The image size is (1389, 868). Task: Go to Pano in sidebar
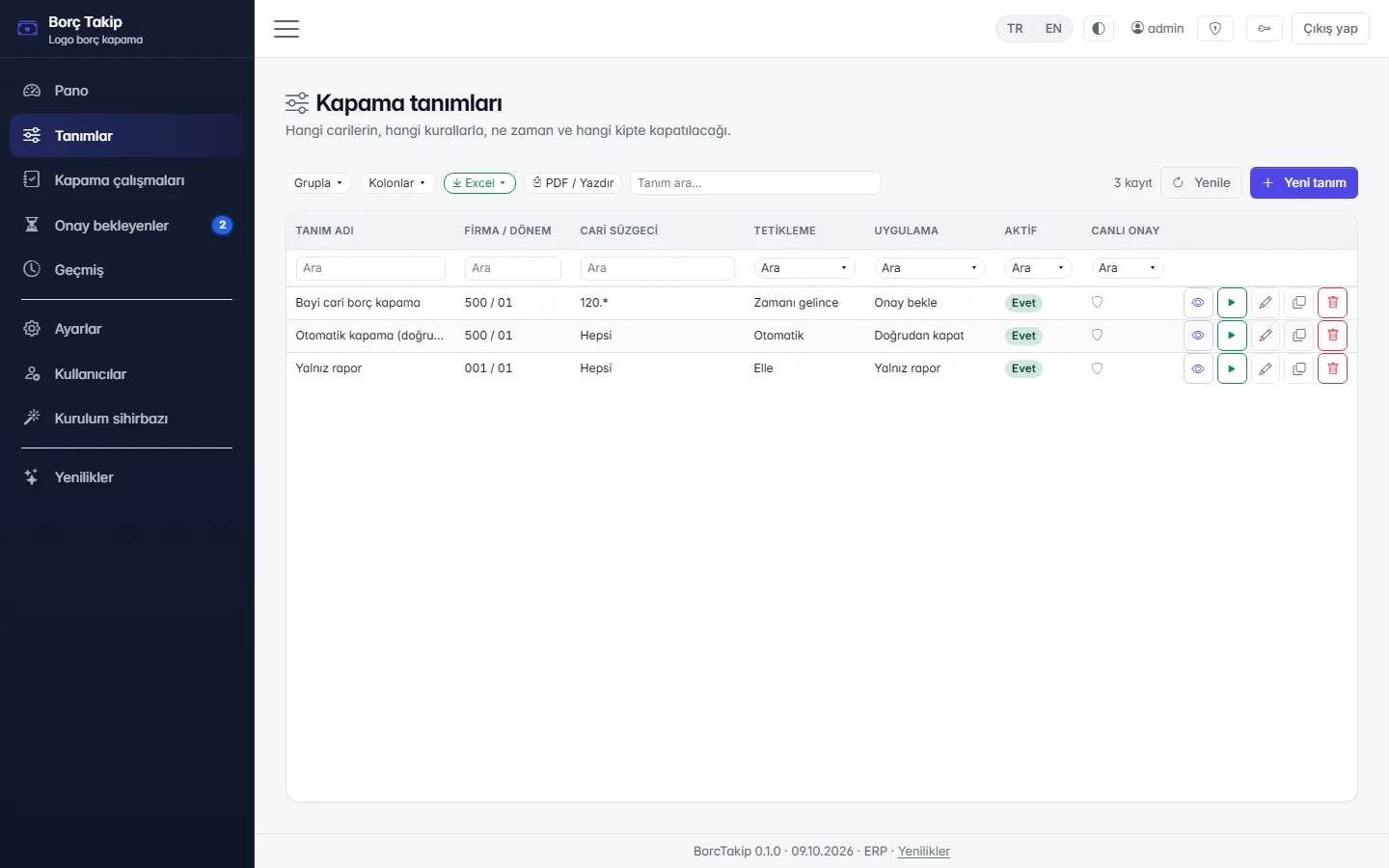pos(126,91)
